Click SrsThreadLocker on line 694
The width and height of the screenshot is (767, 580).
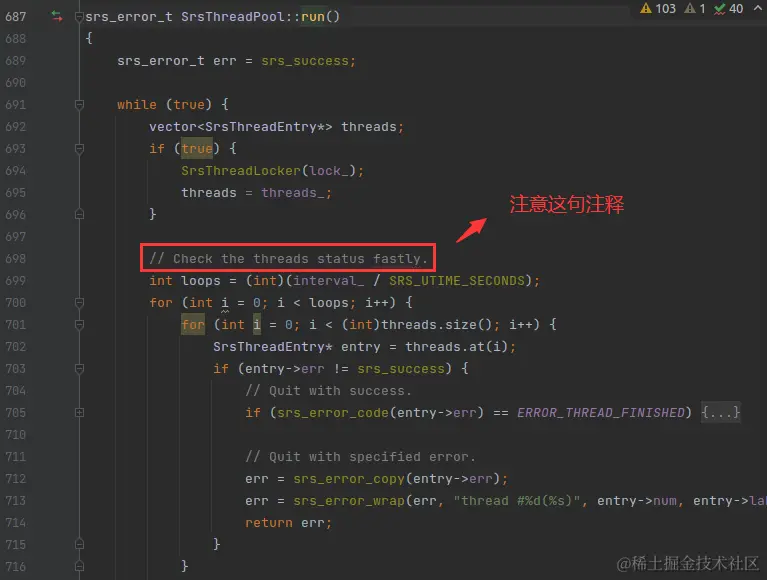coord(241,171)
